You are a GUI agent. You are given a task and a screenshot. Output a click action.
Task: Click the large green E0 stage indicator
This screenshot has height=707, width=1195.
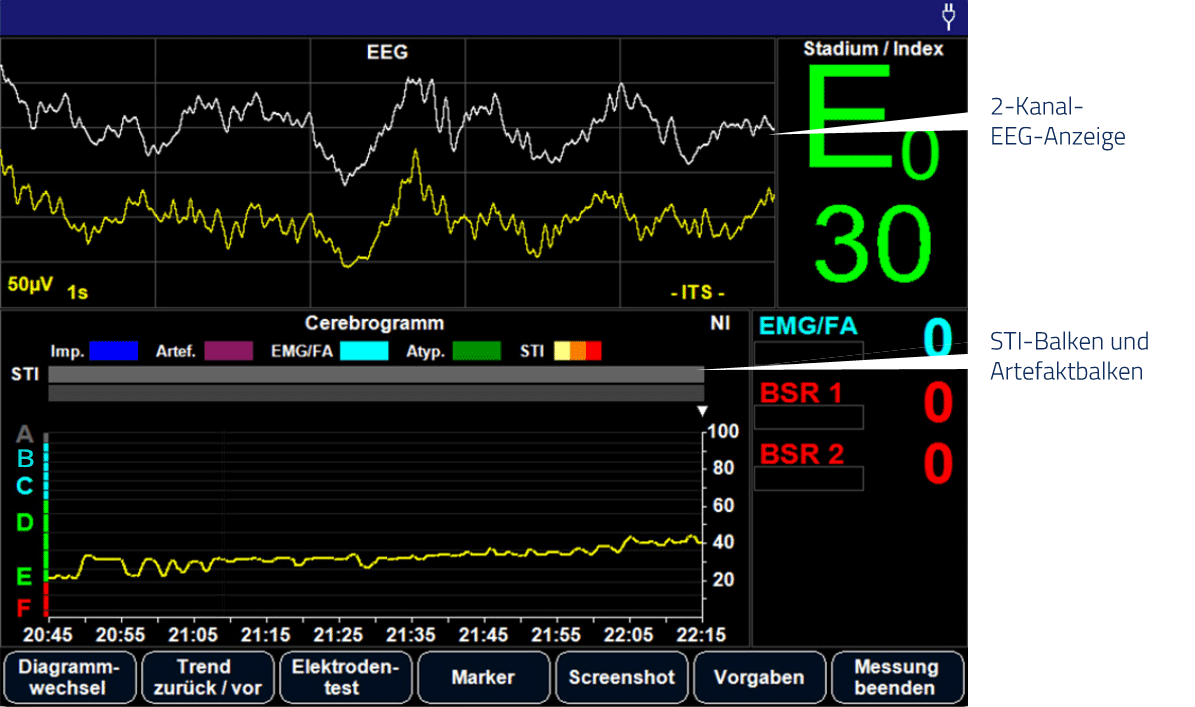(x=870, y=125)
